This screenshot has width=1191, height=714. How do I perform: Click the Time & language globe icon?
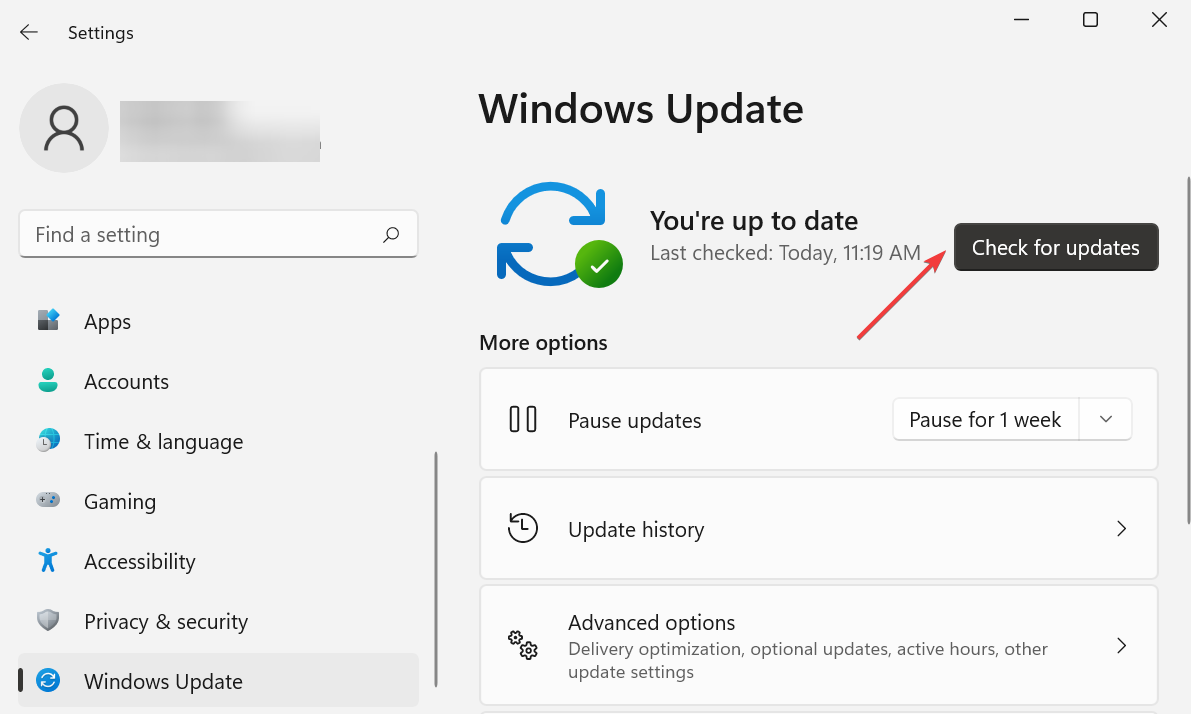click(x=47, y=440)
